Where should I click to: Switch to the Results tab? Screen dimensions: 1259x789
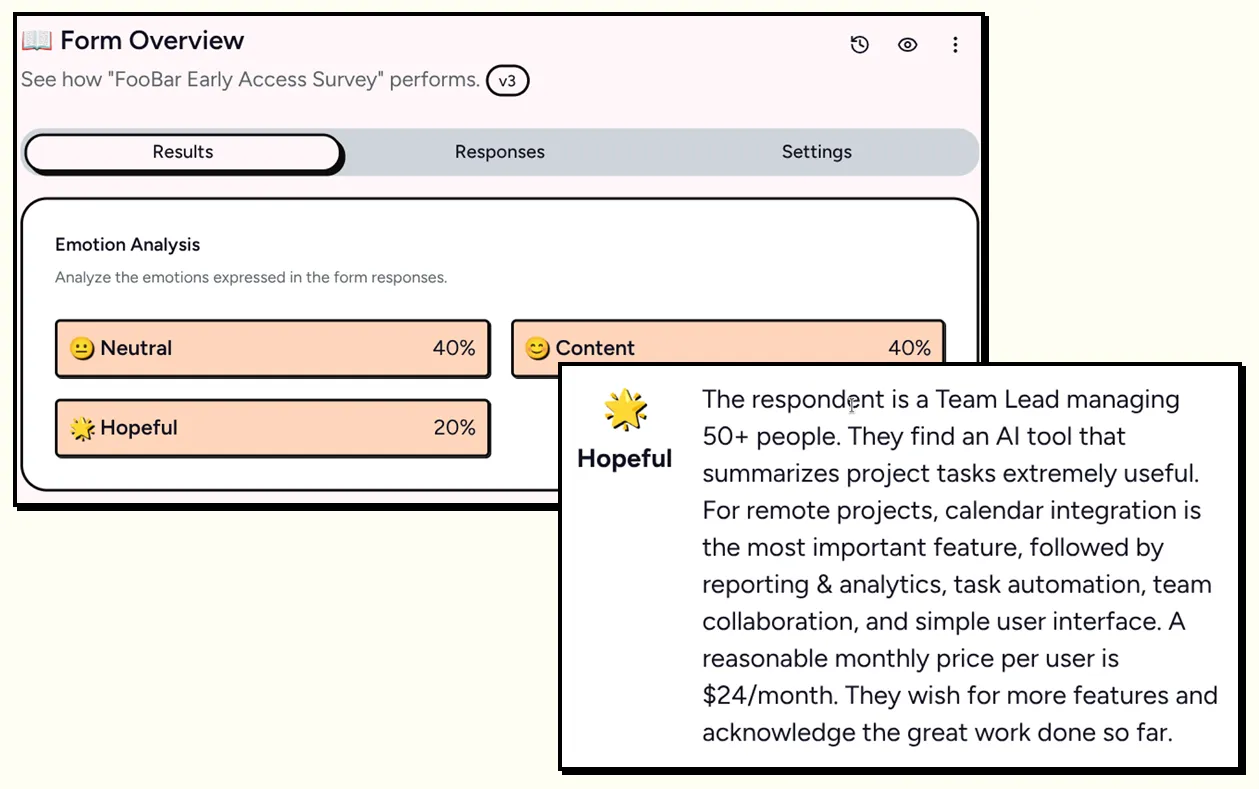tap(183, 152)
